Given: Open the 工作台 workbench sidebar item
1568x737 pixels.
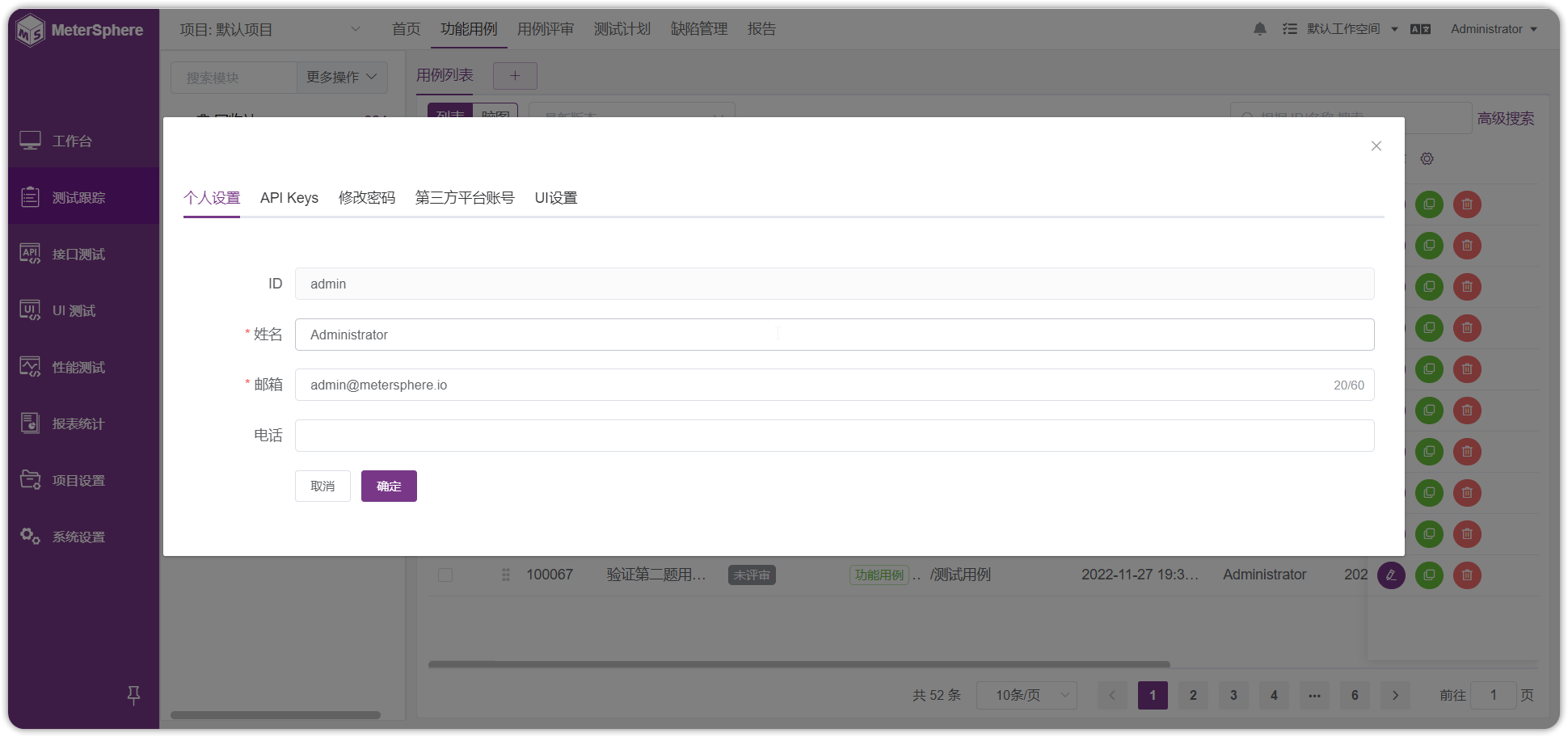Looking at the screenshot, I should 83,141.
